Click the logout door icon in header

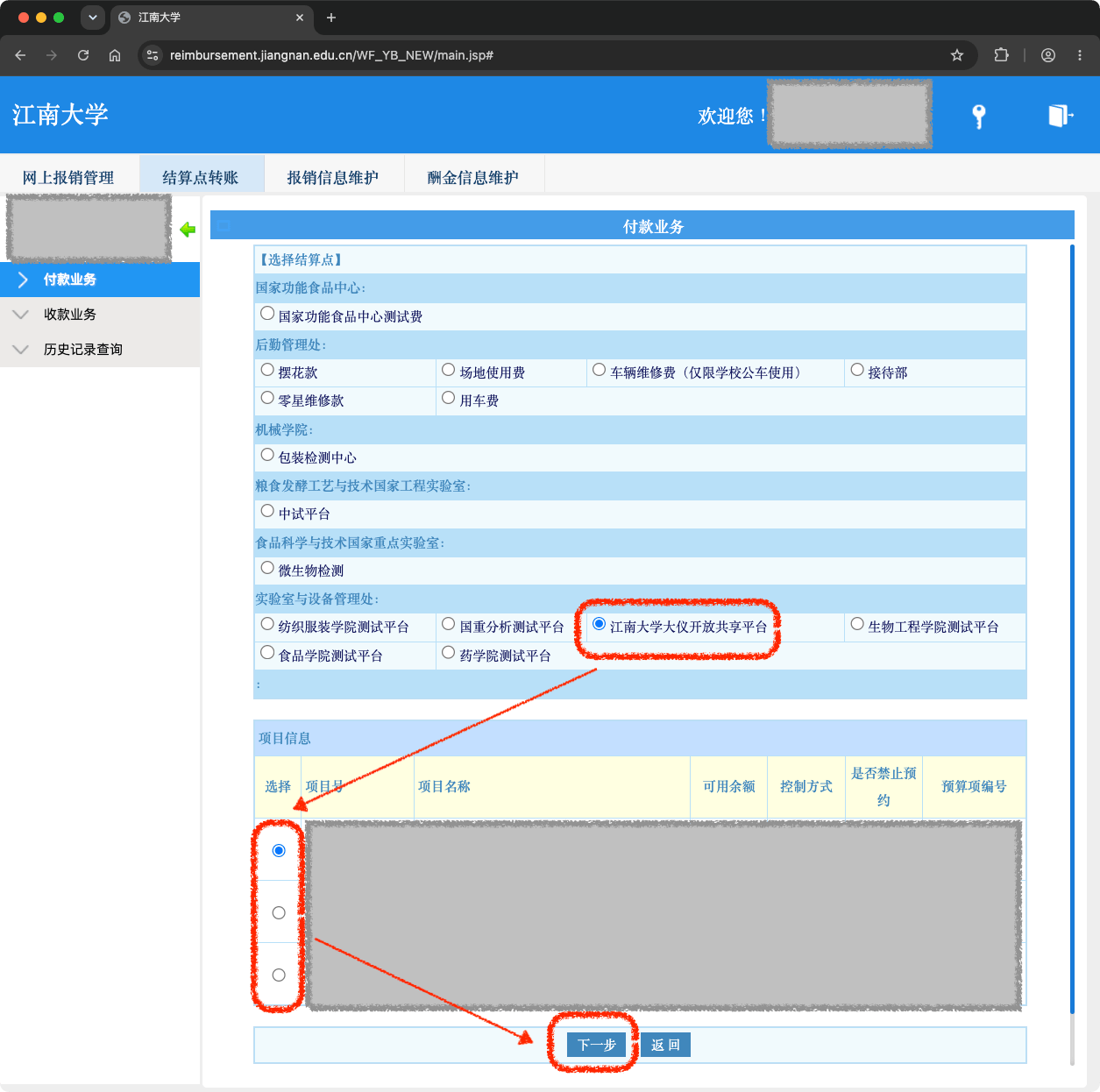(1061, 116)
